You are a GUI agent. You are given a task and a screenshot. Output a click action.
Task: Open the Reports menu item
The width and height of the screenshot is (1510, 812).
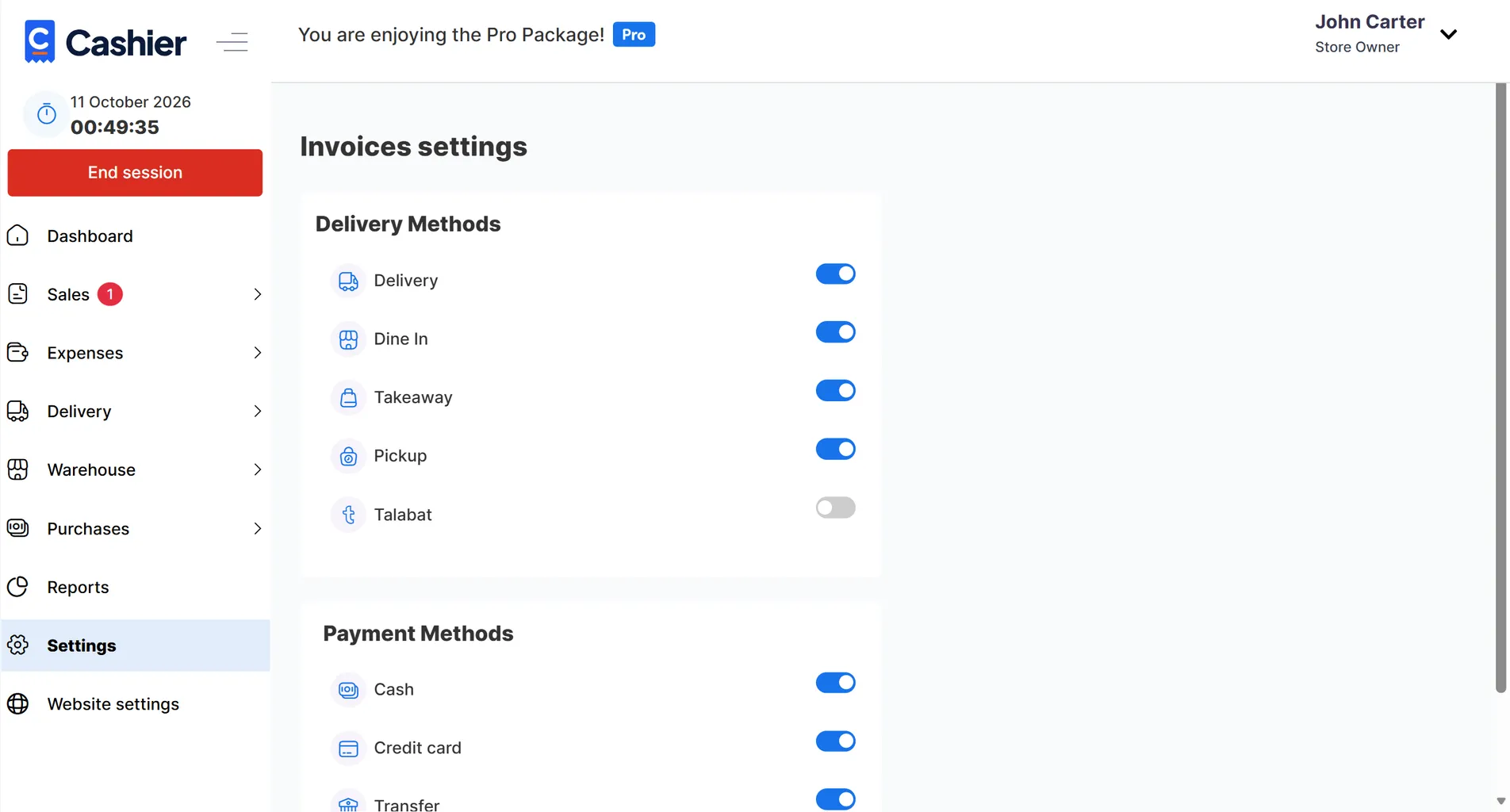(x=135, y=587)
